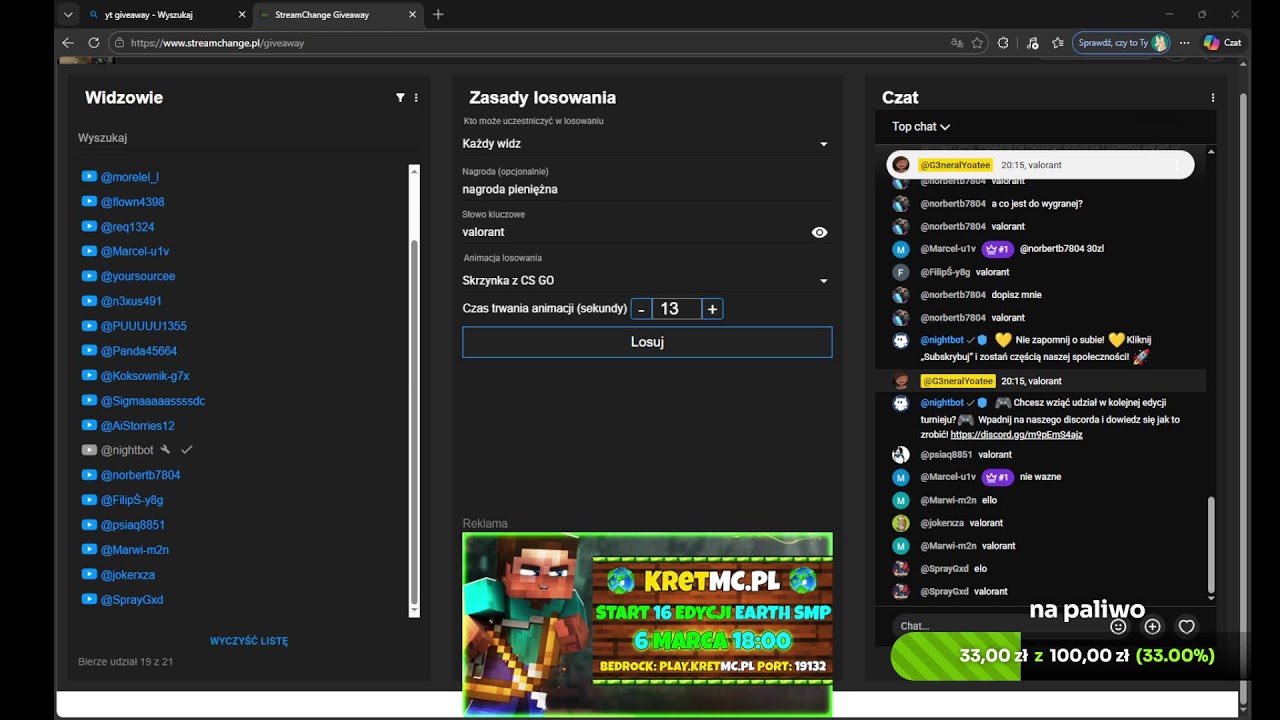Open the Widzowie panel three-dot menu
This screenshot has width=1280, height=720.
tap(416, 98)
